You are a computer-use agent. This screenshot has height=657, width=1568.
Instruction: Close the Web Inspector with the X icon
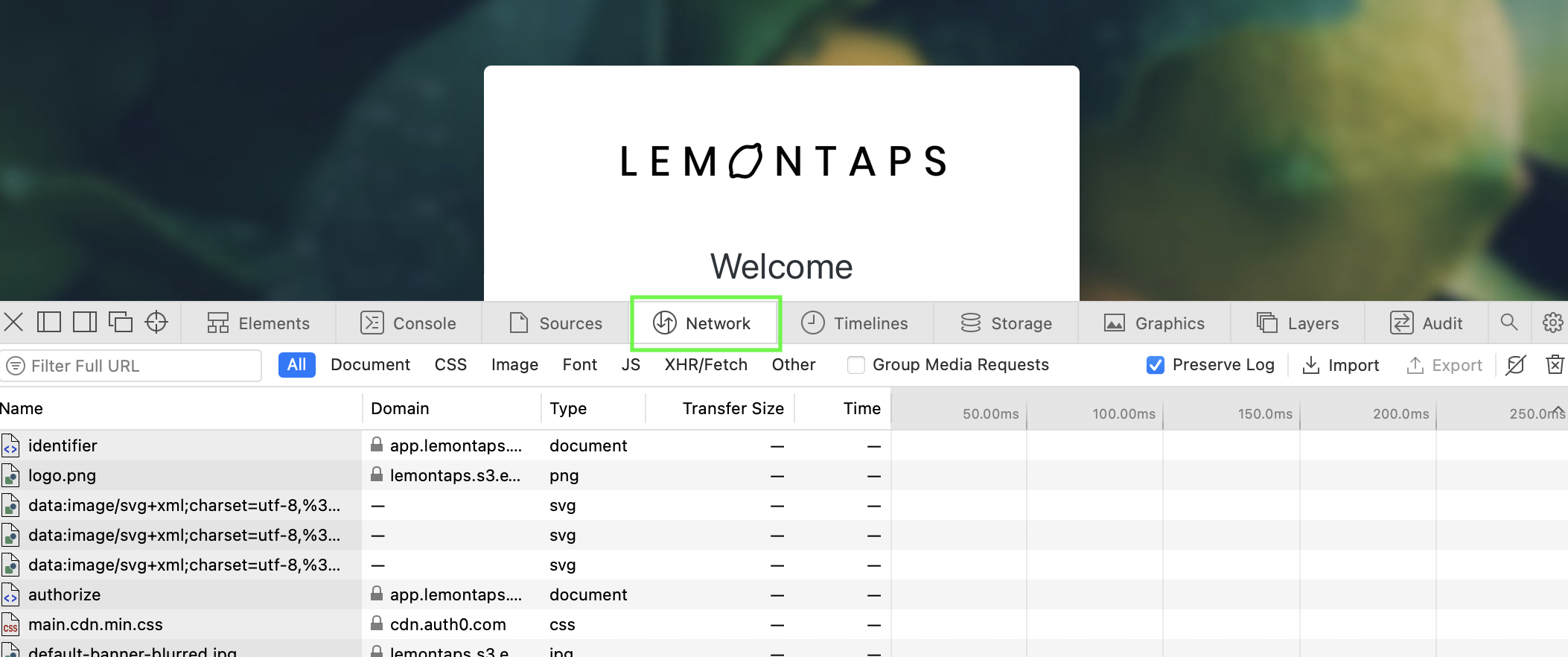click(13, 323)
